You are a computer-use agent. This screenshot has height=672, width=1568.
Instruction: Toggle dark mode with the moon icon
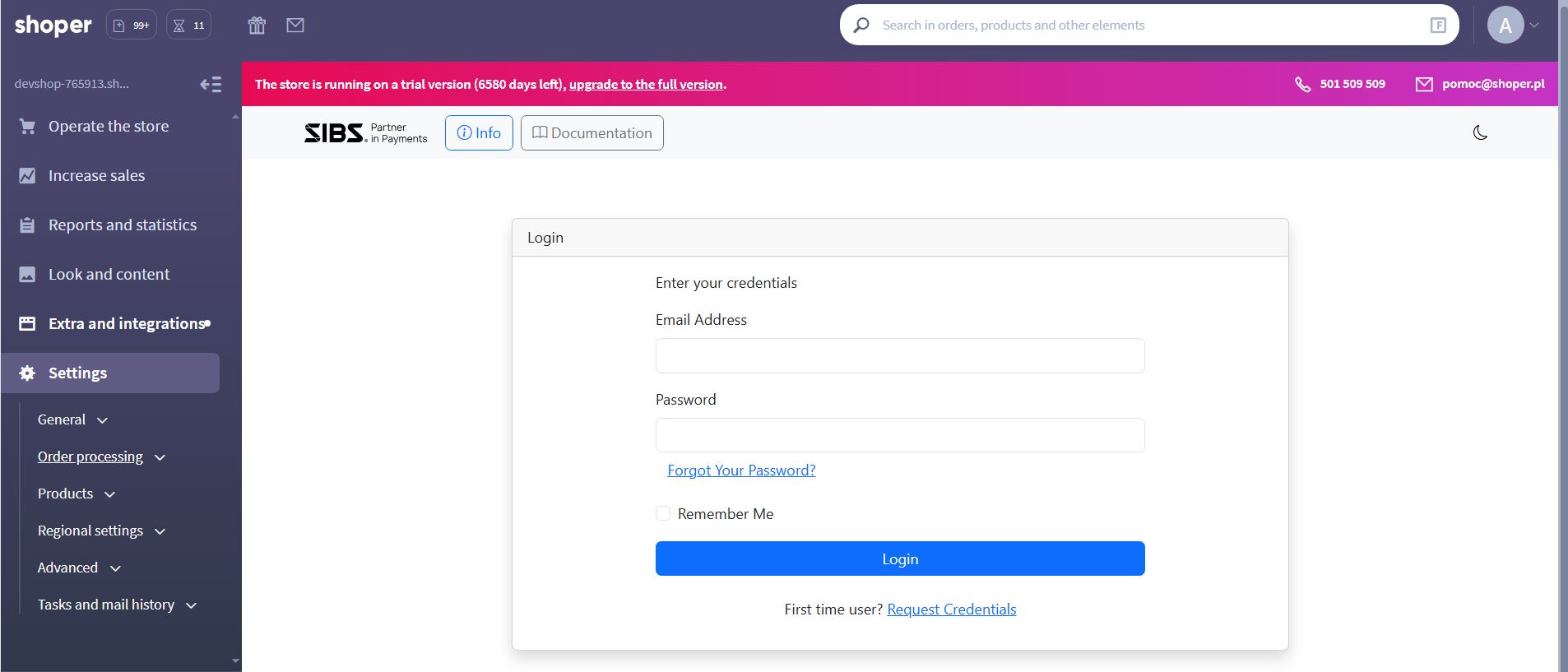click(x=1480, y=132)
